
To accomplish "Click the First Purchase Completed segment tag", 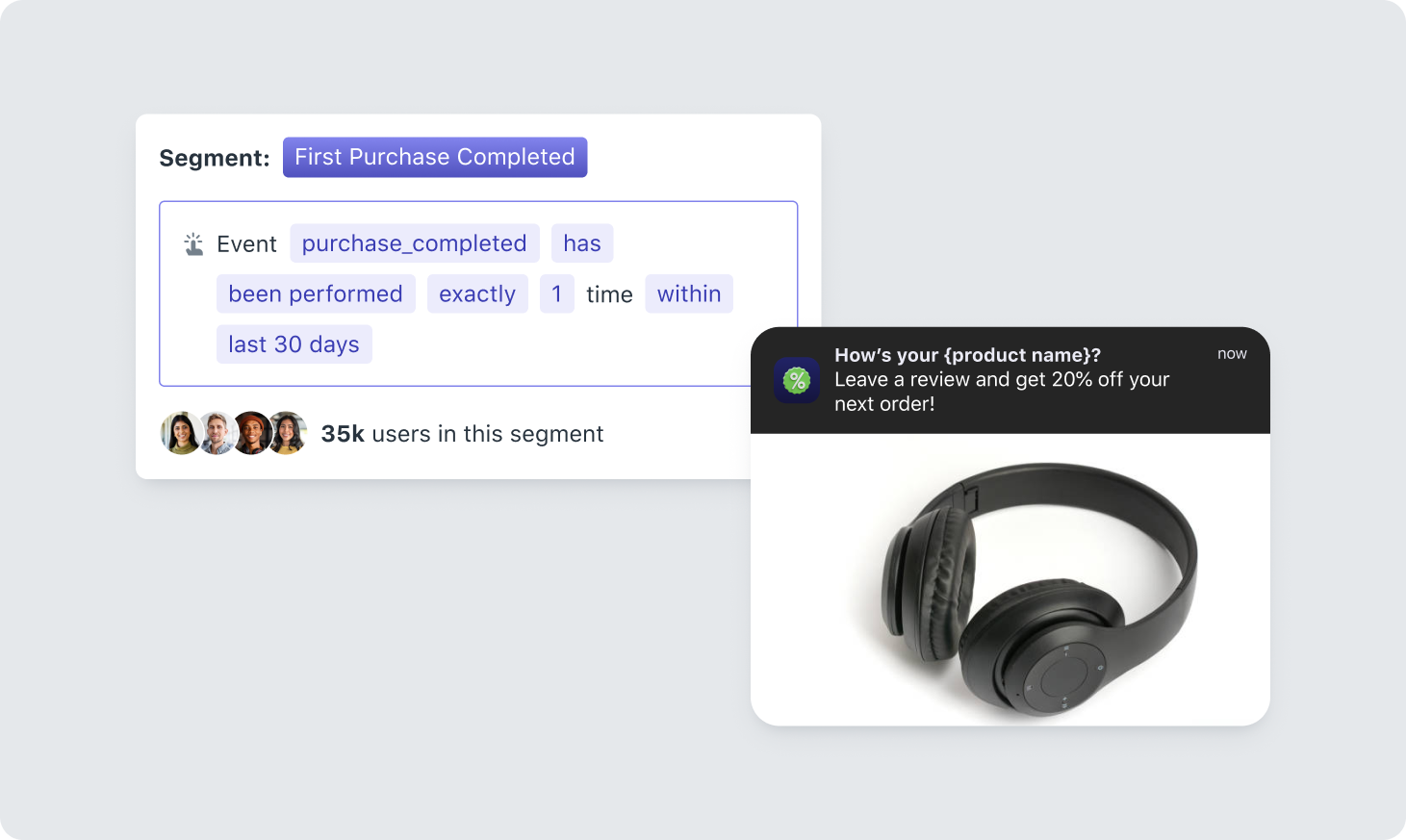I will point(435,158).
